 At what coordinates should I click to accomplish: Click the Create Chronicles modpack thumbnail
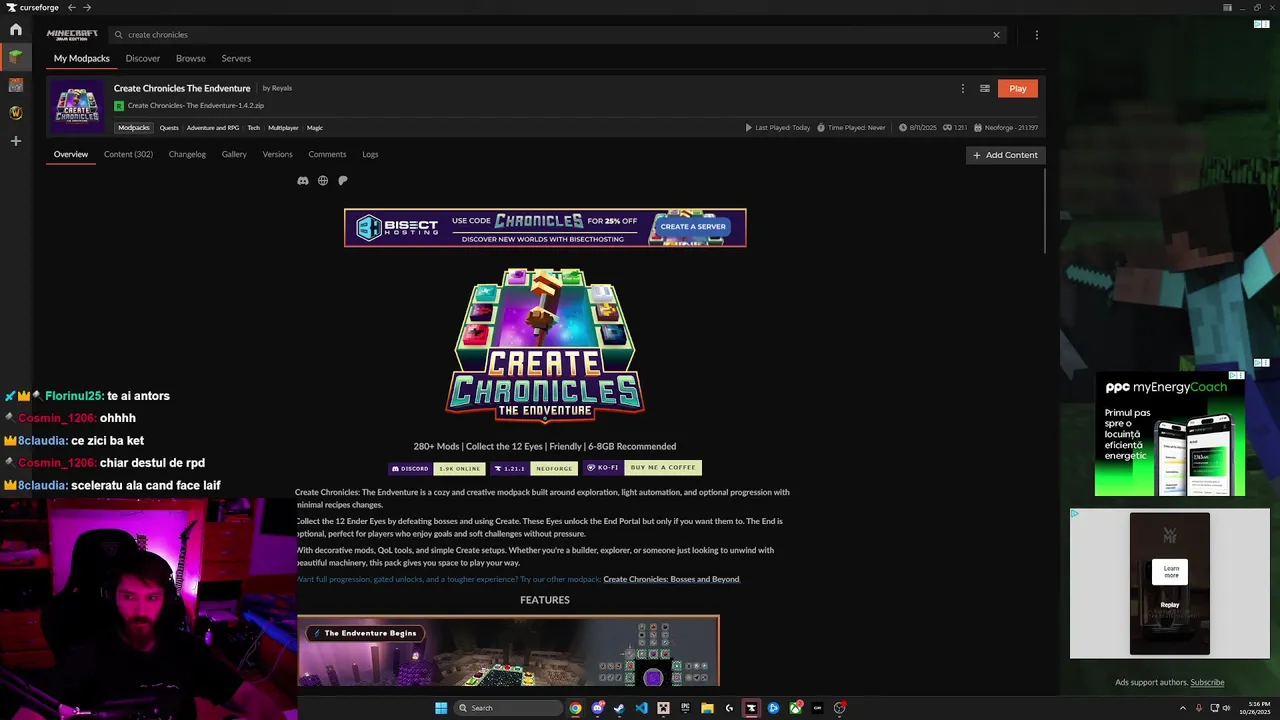pos(78,106)
